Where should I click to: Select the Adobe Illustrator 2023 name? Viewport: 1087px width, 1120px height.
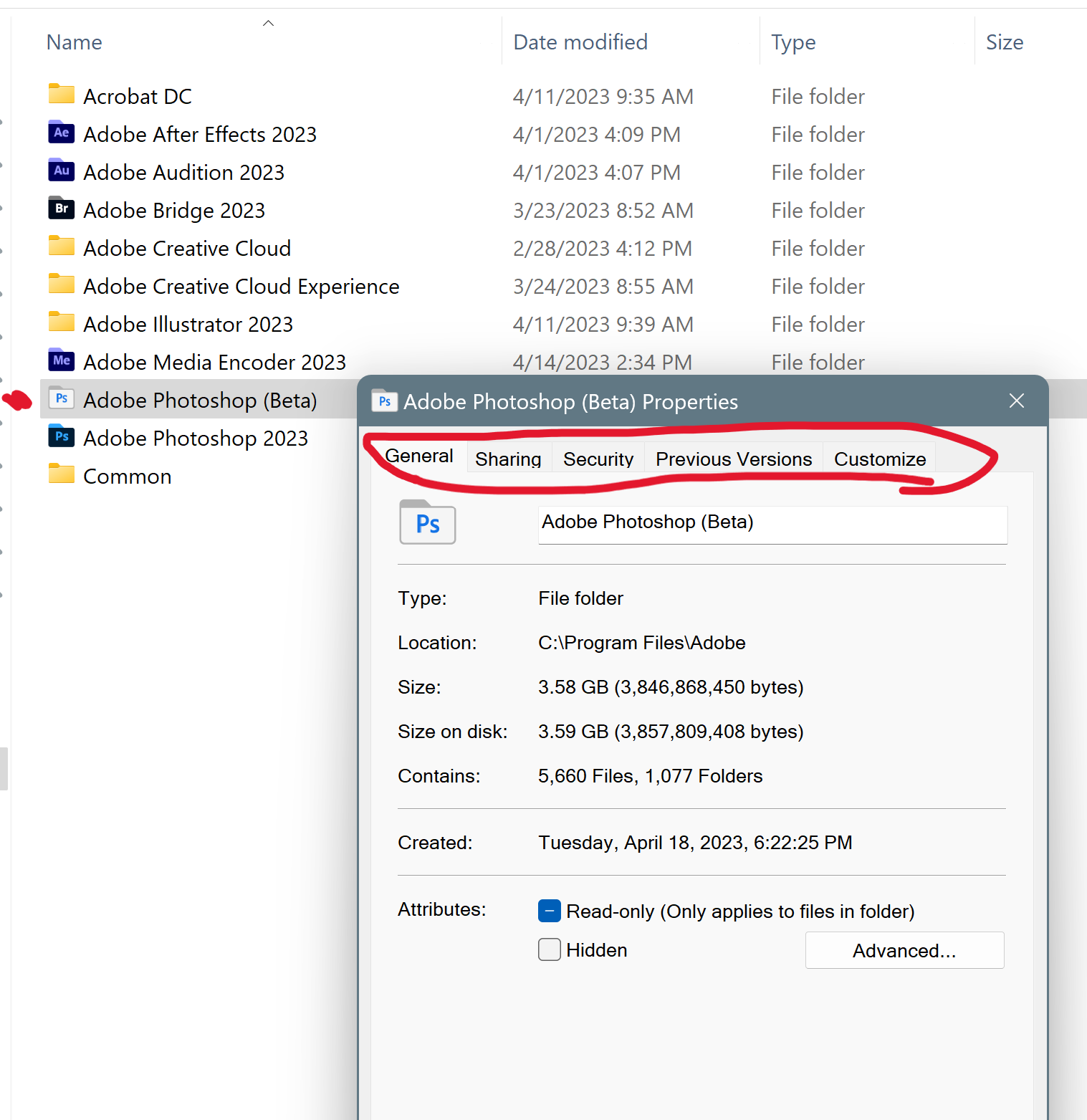(188, 324)
